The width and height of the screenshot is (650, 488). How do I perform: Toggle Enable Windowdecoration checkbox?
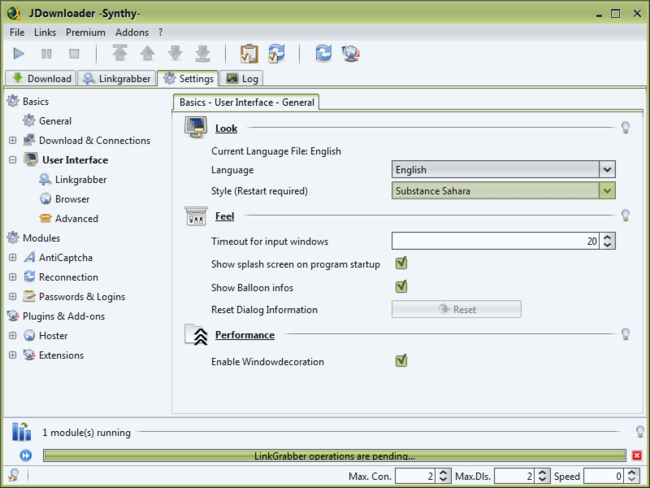click(x=401, y=361)
